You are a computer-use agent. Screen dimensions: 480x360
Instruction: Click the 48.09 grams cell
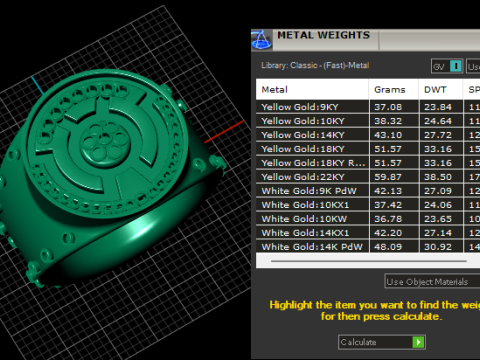point(394,247)
